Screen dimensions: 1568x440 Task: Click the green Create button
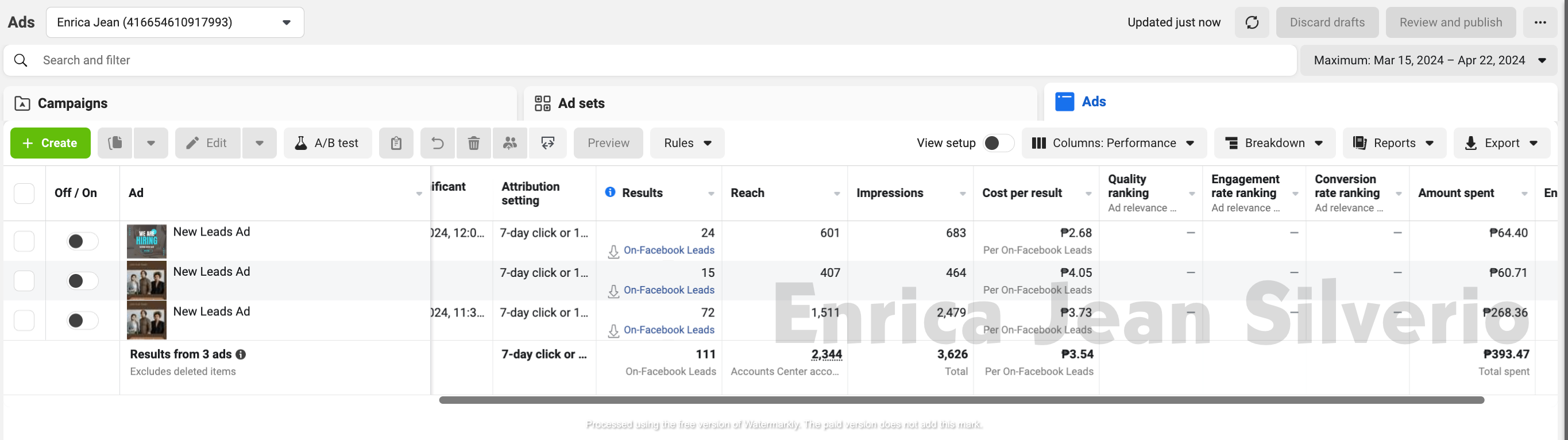(x=51, y=143)
